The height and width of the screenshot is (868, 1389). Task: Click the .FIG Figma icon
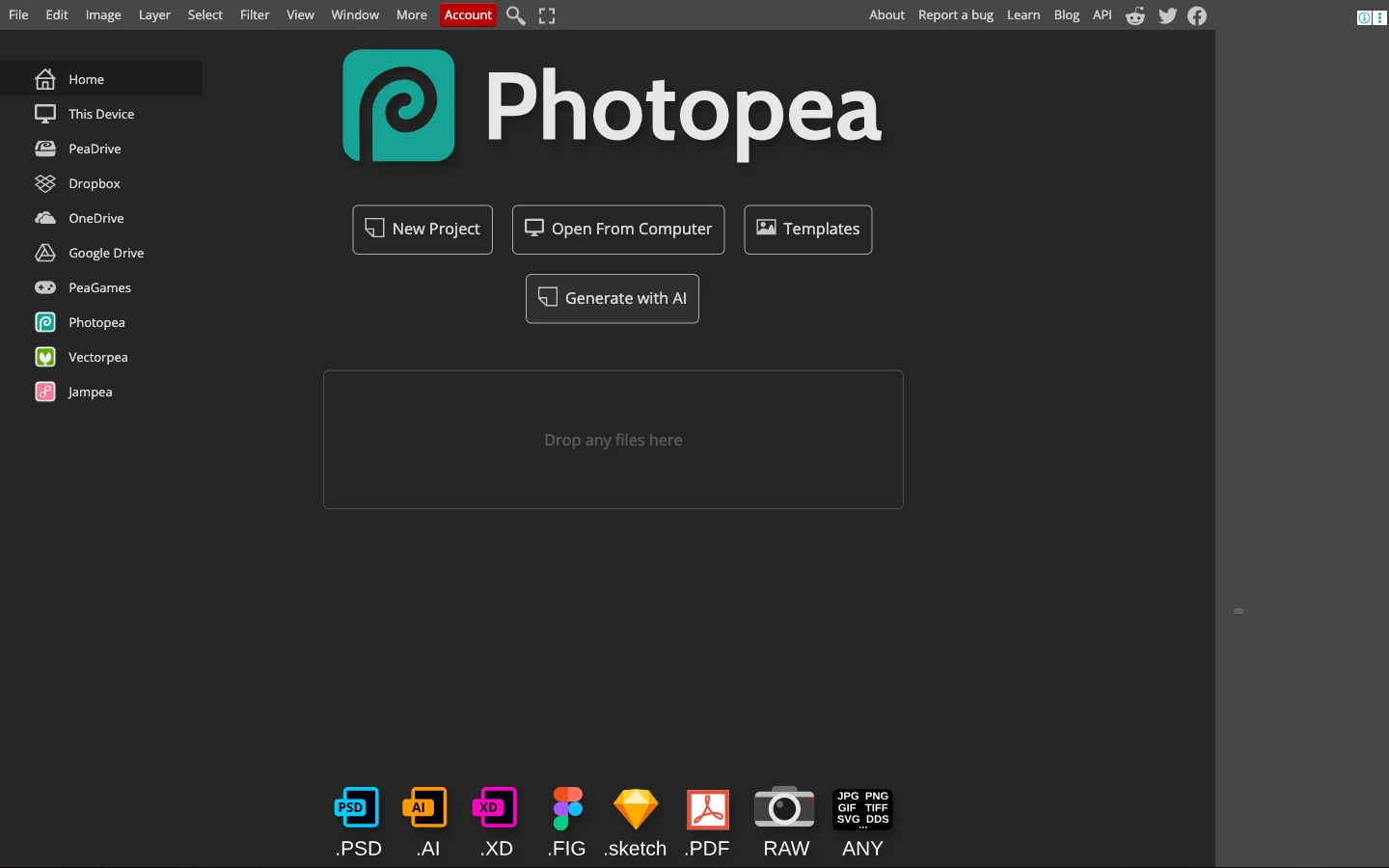[x=567, y=808]
